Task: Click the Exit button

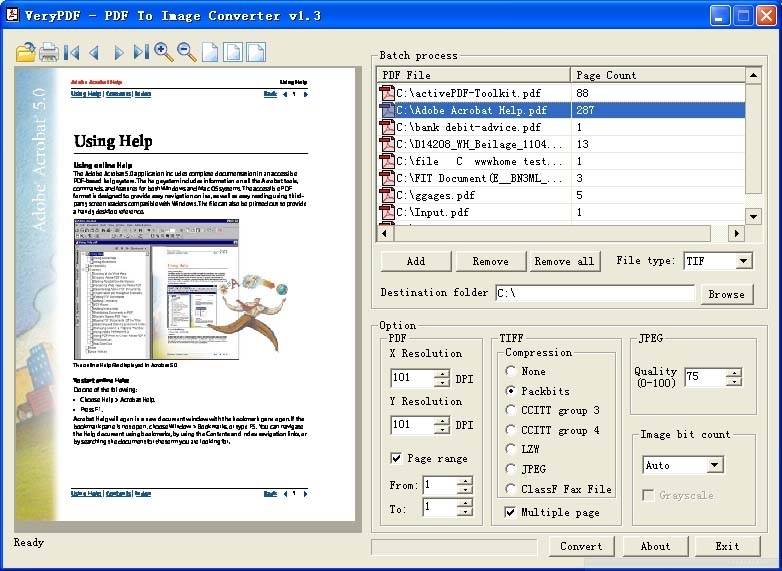Action: [728, 546]
